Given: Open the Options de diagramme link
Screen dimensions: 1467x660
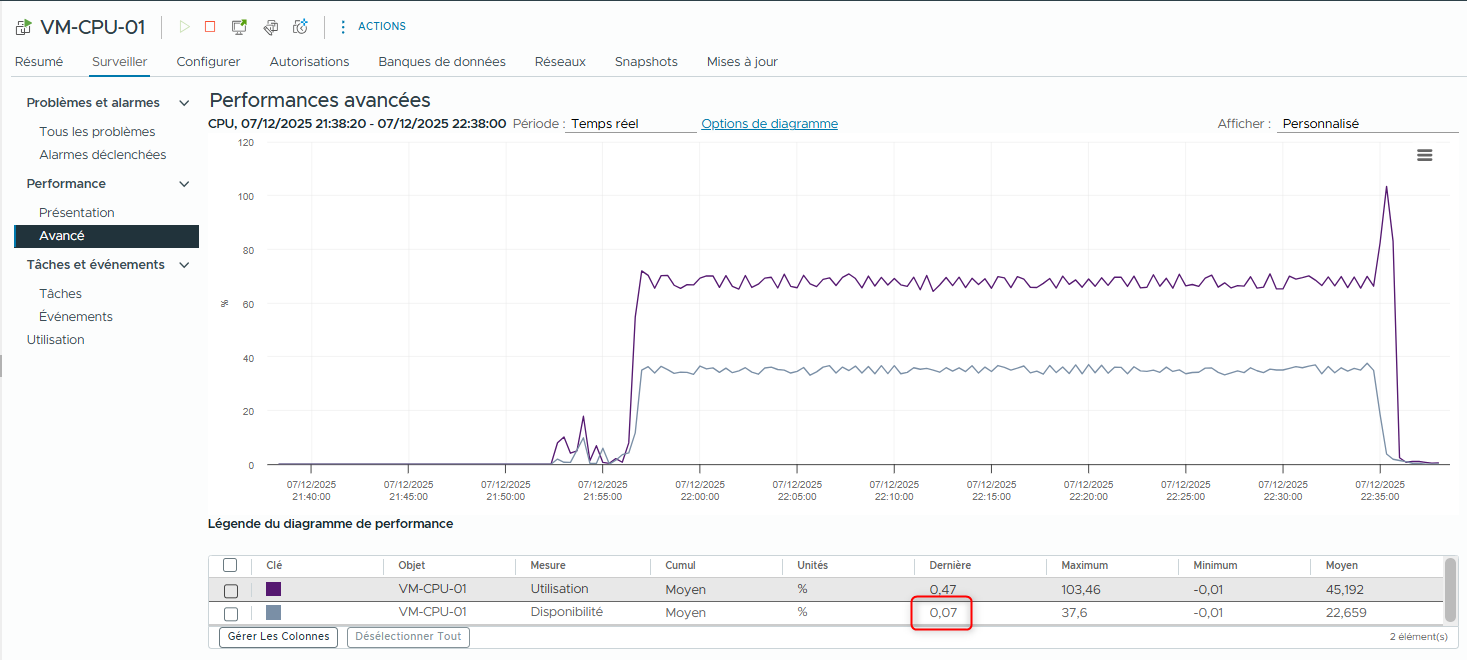Looking at the screenshot, I should pyautogui.click(x=769, y=124).
